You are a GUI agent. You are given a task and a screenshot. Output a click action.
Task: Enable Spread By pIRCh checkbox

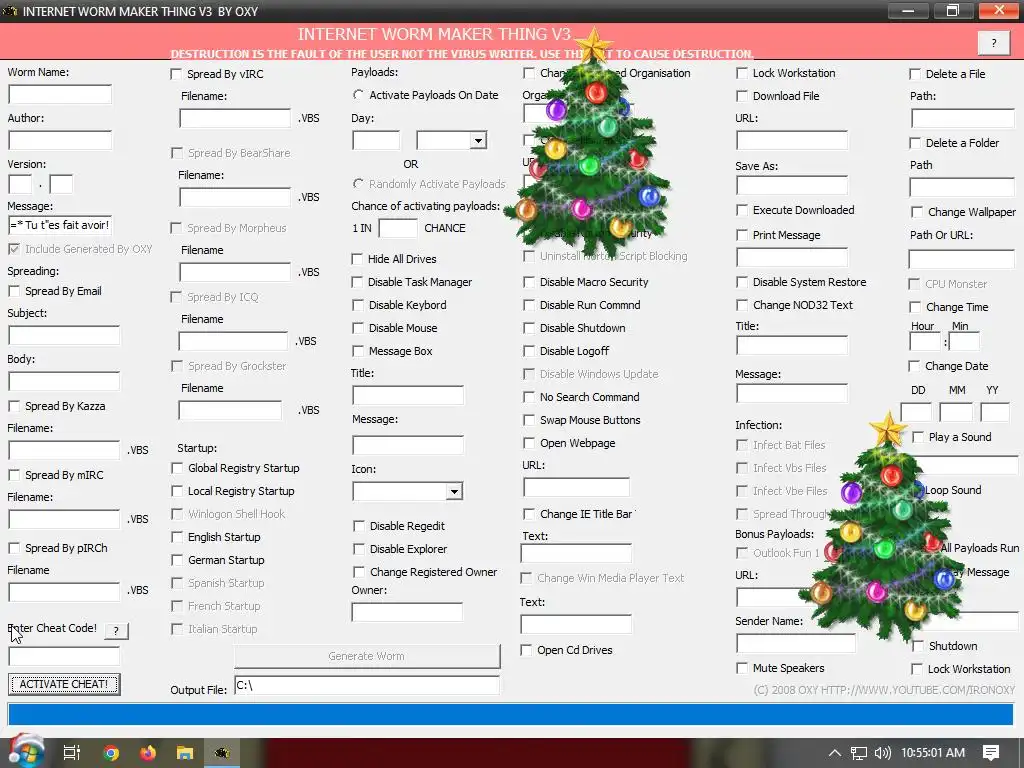pyautogui.click(x=14, y=548)
